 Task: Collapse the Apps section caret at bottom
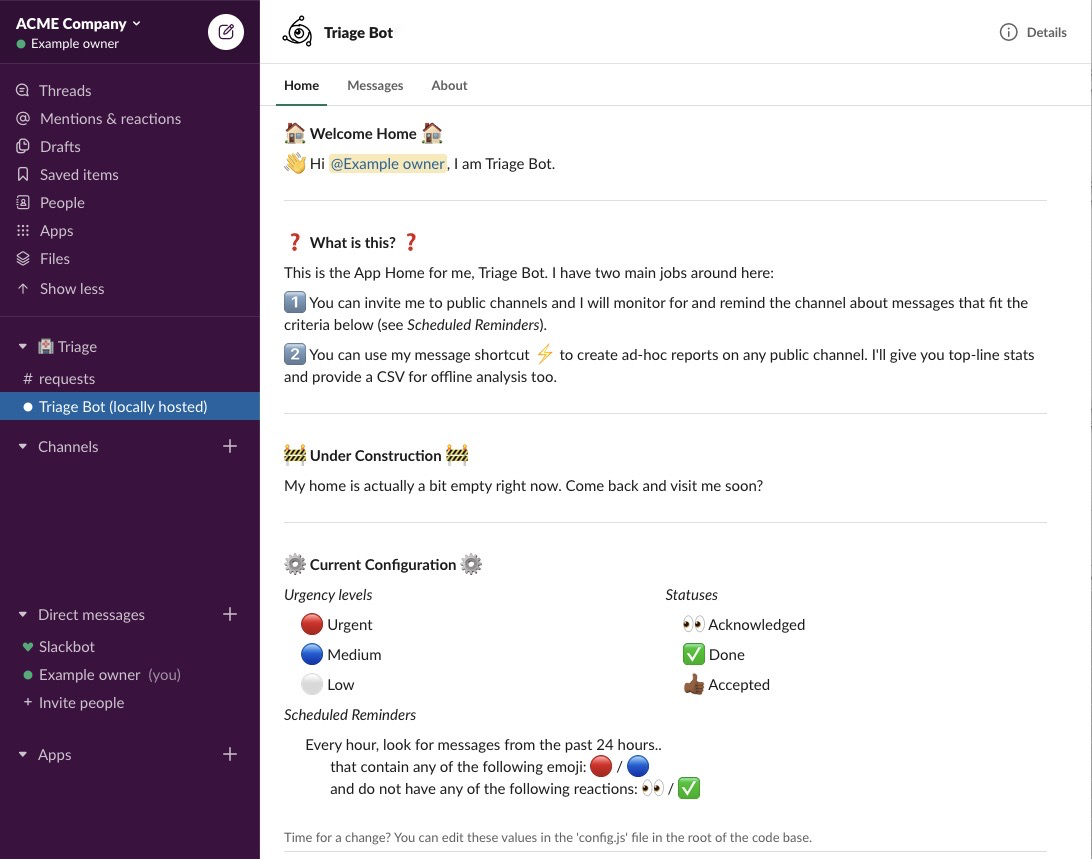[x=23, y=754]
